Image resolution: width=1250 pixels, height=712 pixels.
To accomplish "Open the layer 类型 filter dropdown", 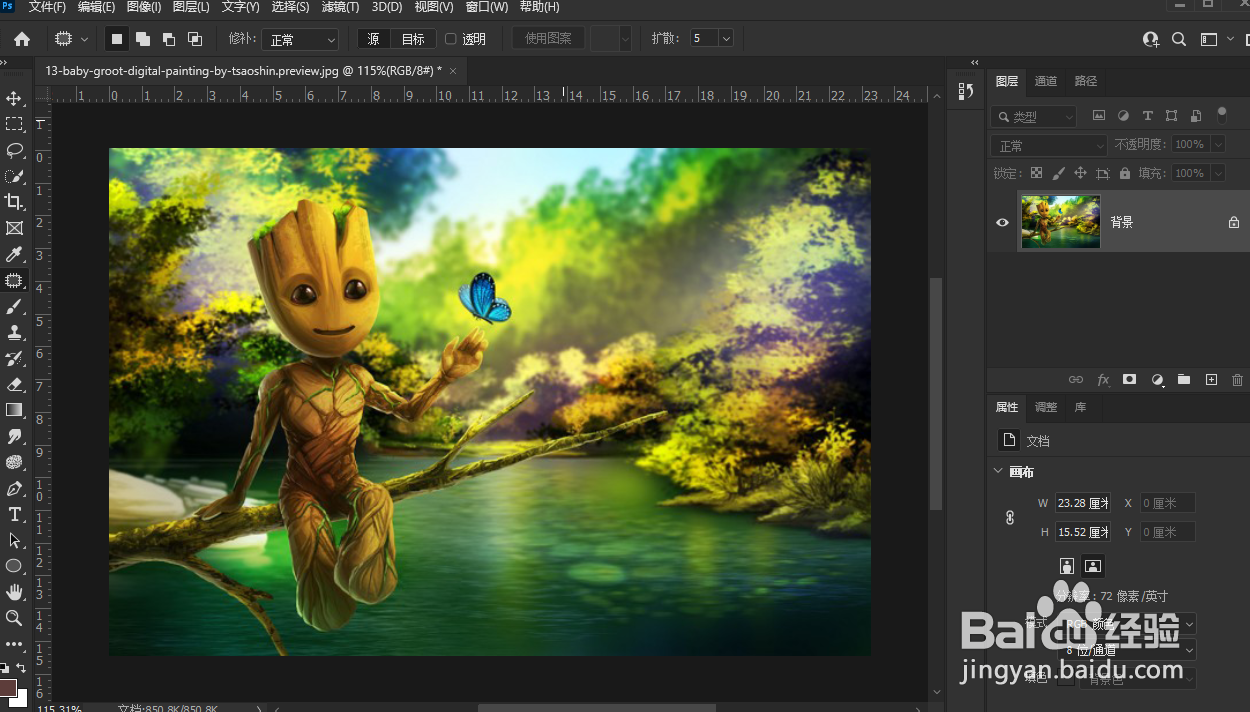I will (1033, 116).
